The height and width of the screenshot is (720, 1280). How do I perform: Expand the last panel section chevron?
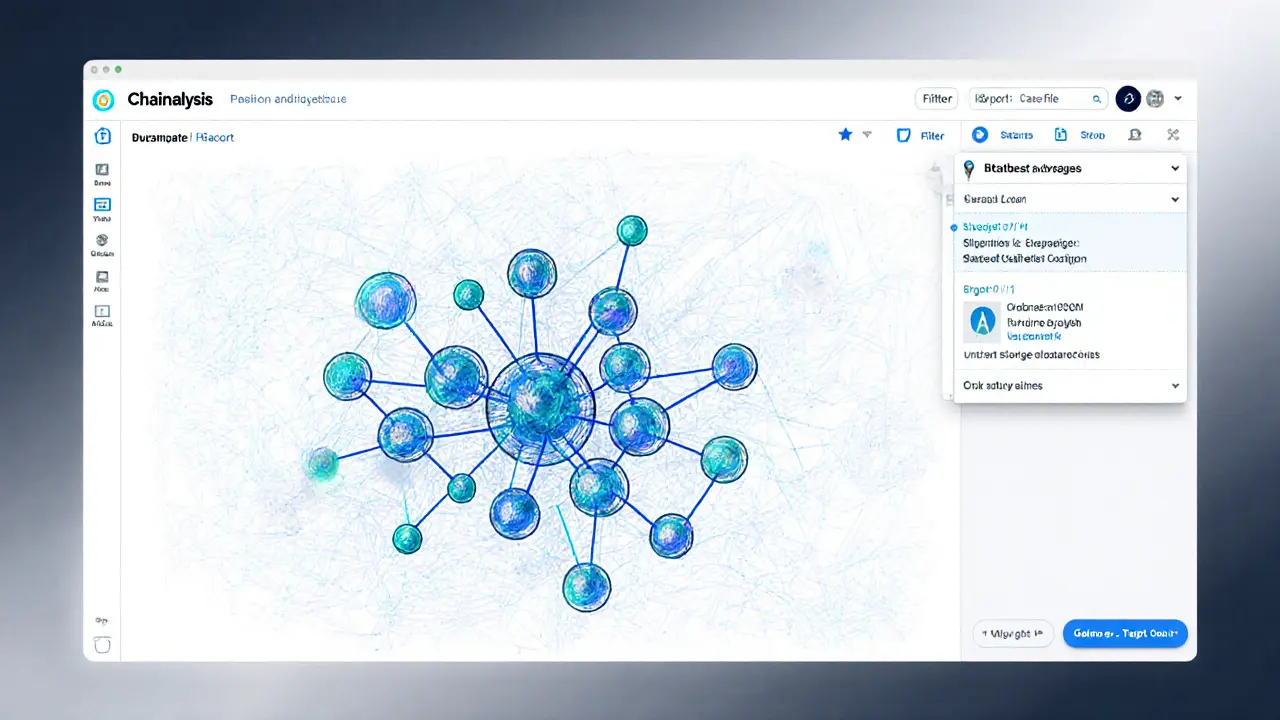tap(1175, 386)
